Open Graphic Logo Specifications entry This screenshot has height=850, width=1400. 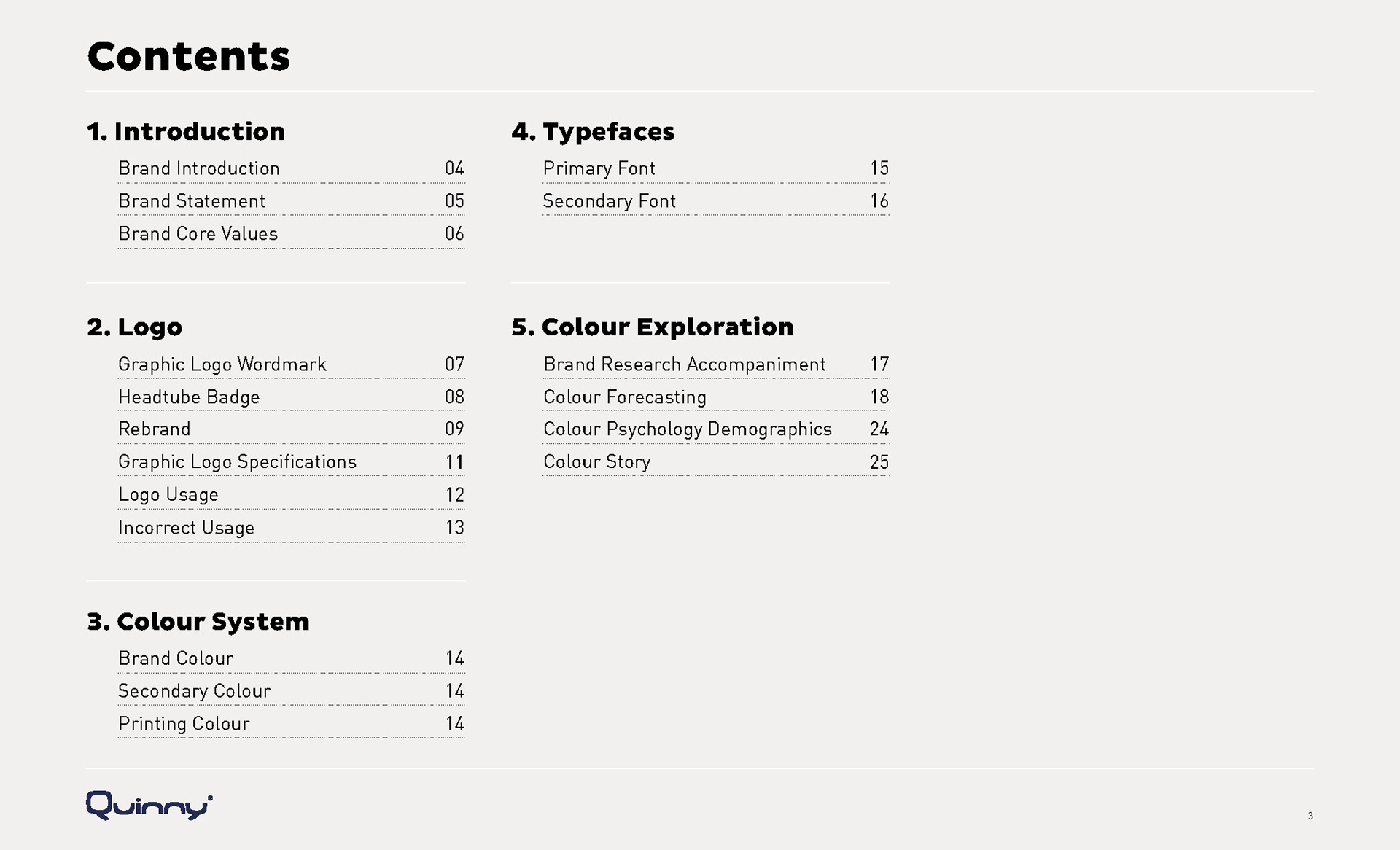237,462
